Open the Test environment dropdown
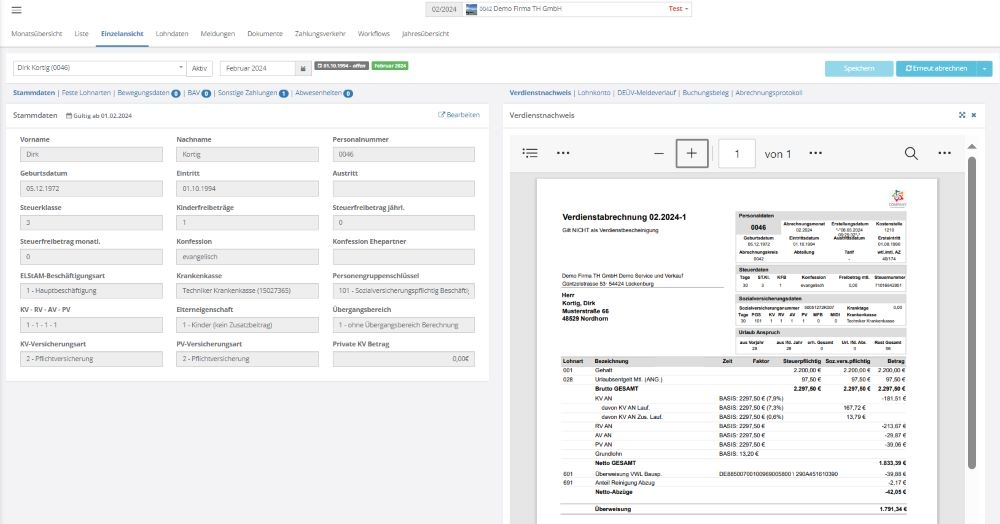Screen dimensions: 1000x524 pos(678,9)
